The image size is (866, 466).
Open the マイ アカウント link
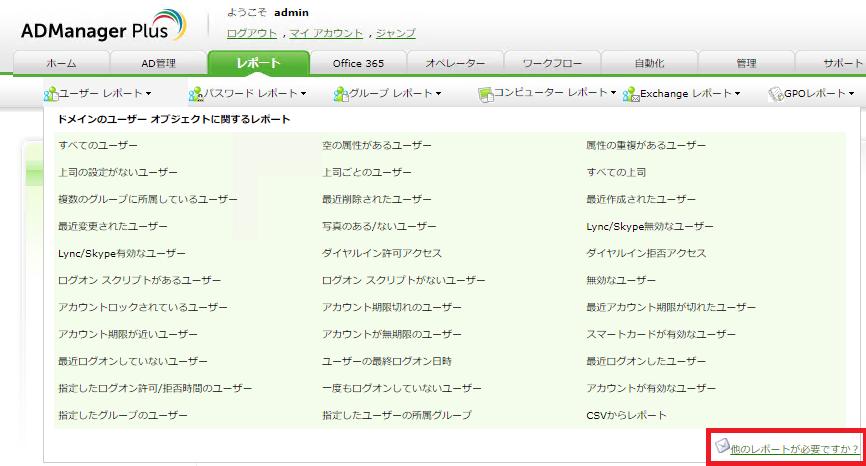point(326,33)
